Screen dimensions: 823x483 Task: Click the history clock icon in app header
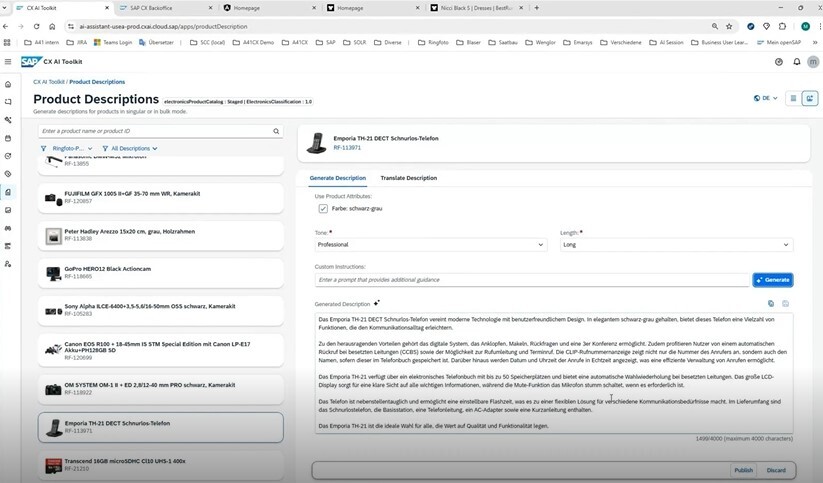(x=779, y=62)
